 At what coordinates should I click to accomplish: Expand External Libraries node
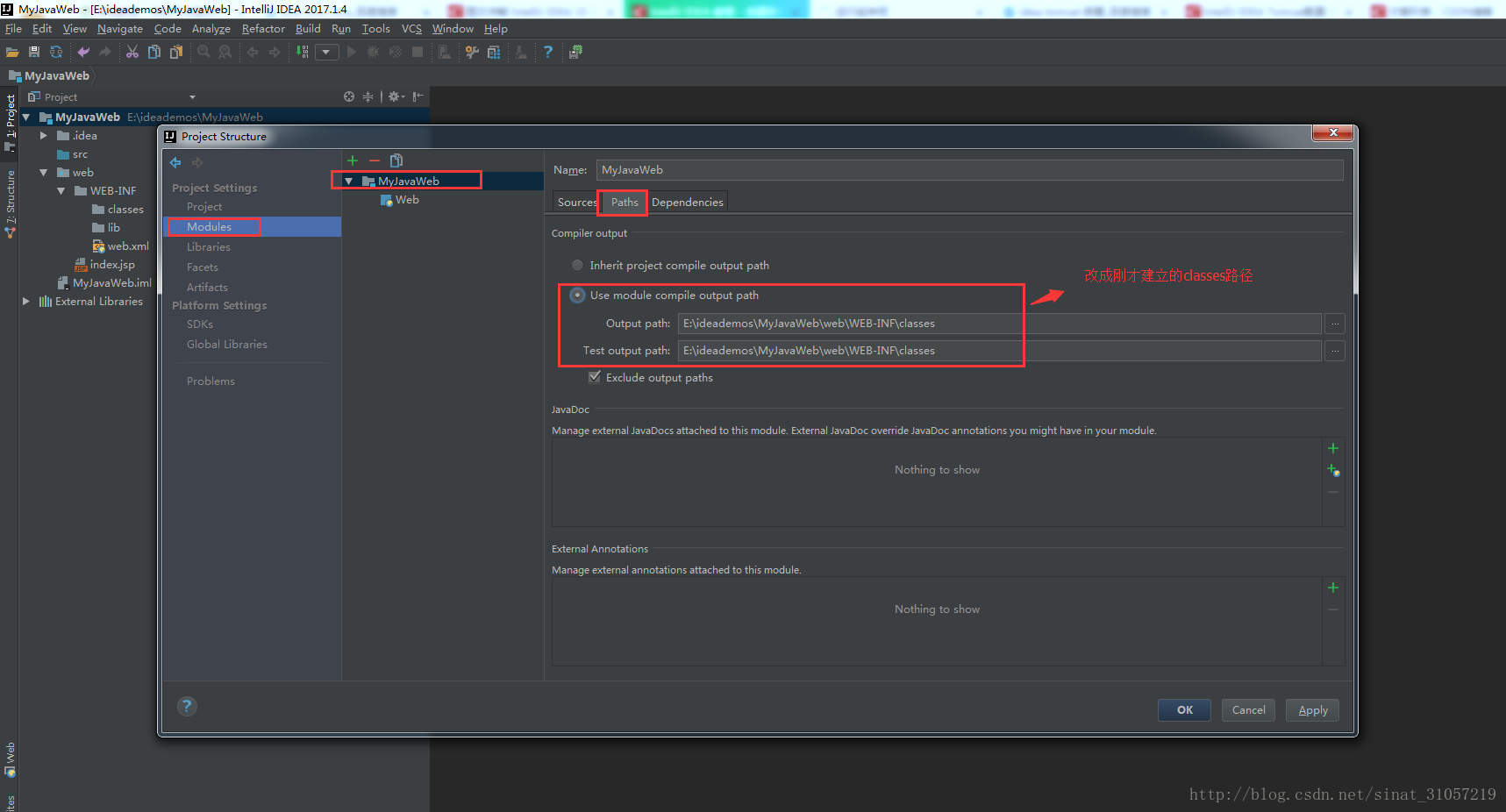click(26, 302)
